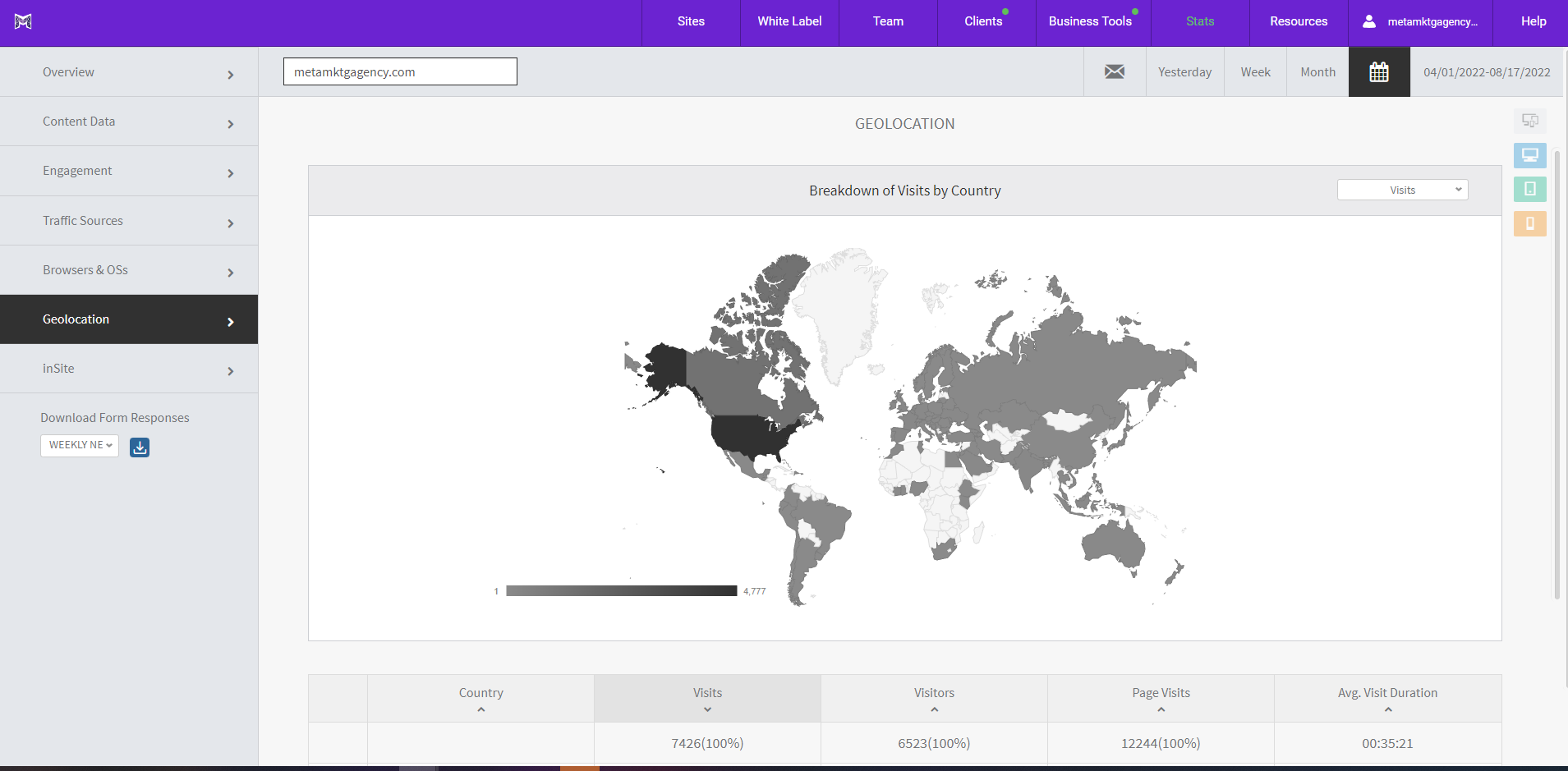The width and height of the screenshot is (1568, 771).
Task: Show Yesterday's stats
Action: click(x=1184, y=72)
